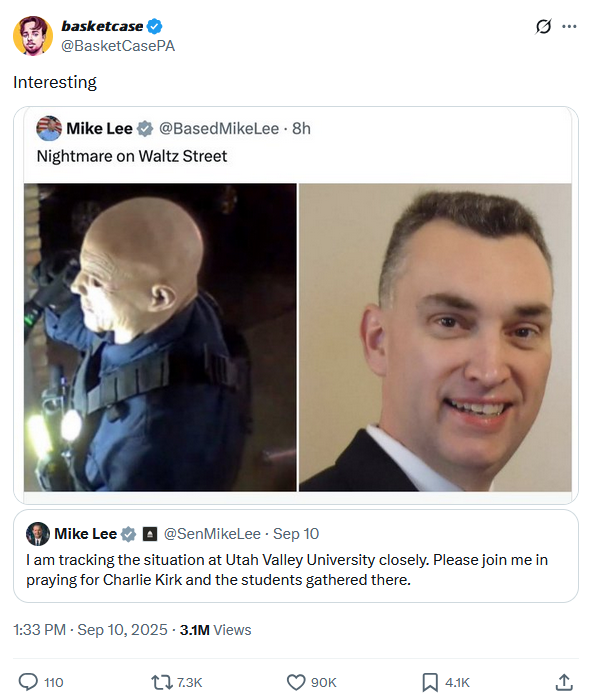The height and width of the screenshot is (699, 592).
Task: Click the 1:33 PM Sep 10, 2025 timestamp
Action: pos(90,630)
